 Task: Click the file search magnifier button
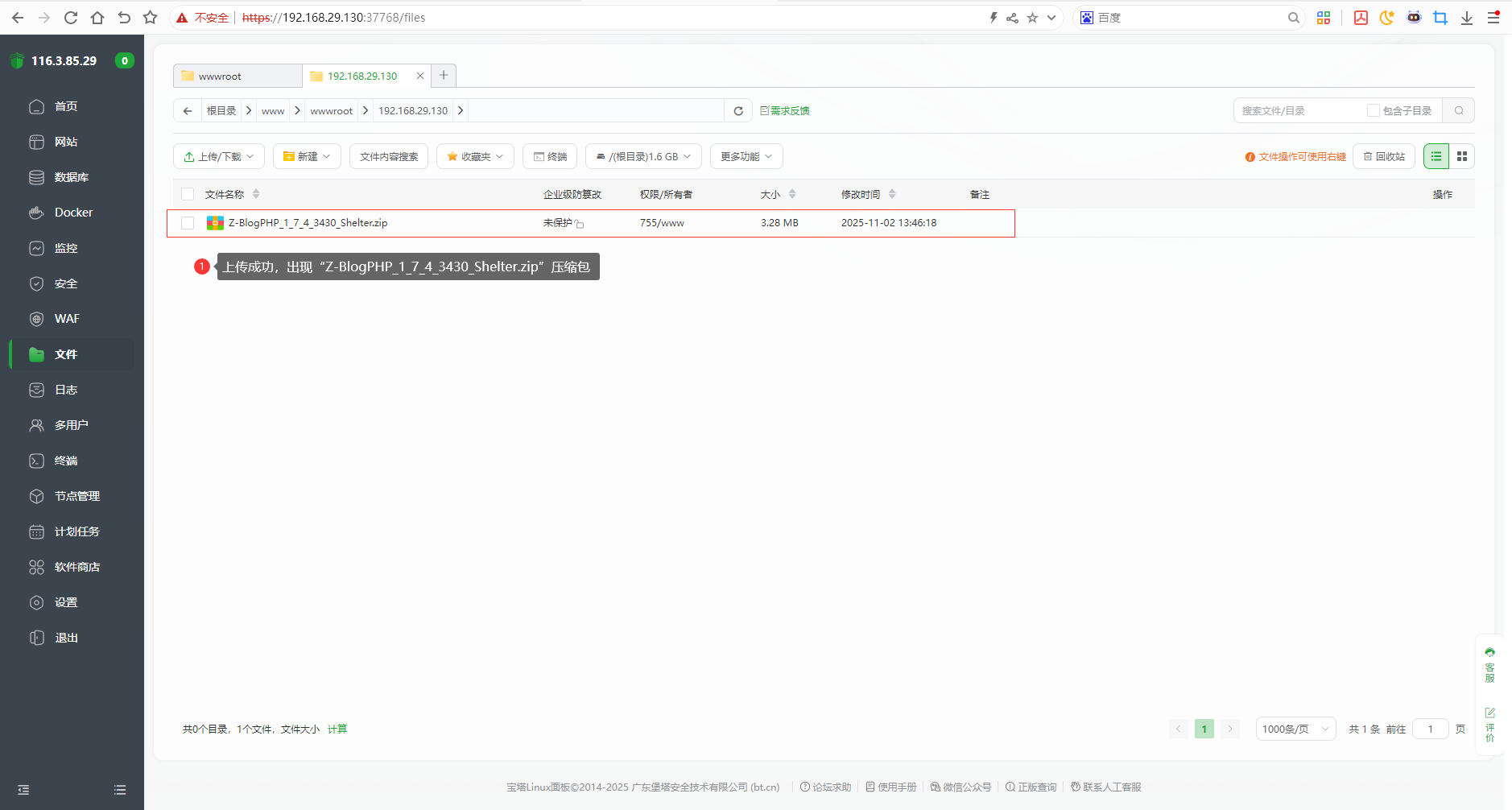coord(1459,110)
